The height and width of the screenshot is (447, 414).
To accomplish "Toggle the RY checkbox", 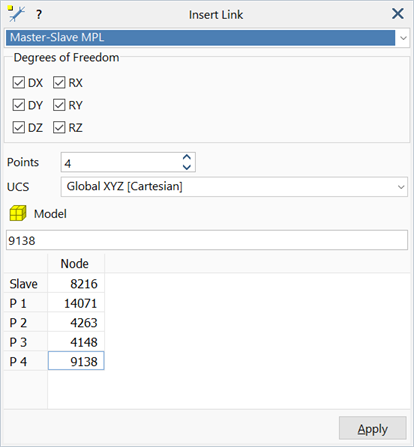I will [x=59, y=105].
